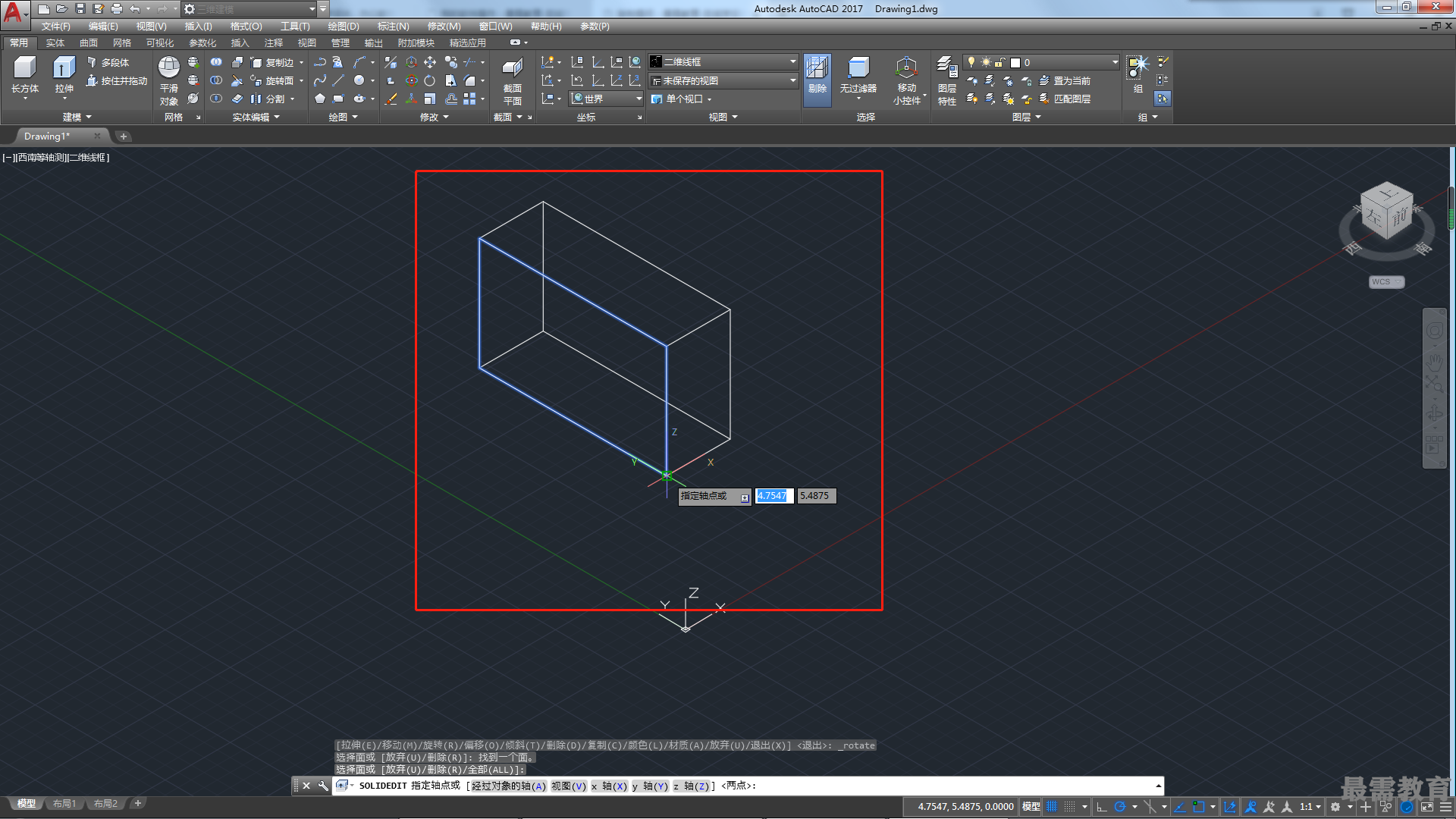Click the pan hand icon on navigation bar

coord(1433,362)
